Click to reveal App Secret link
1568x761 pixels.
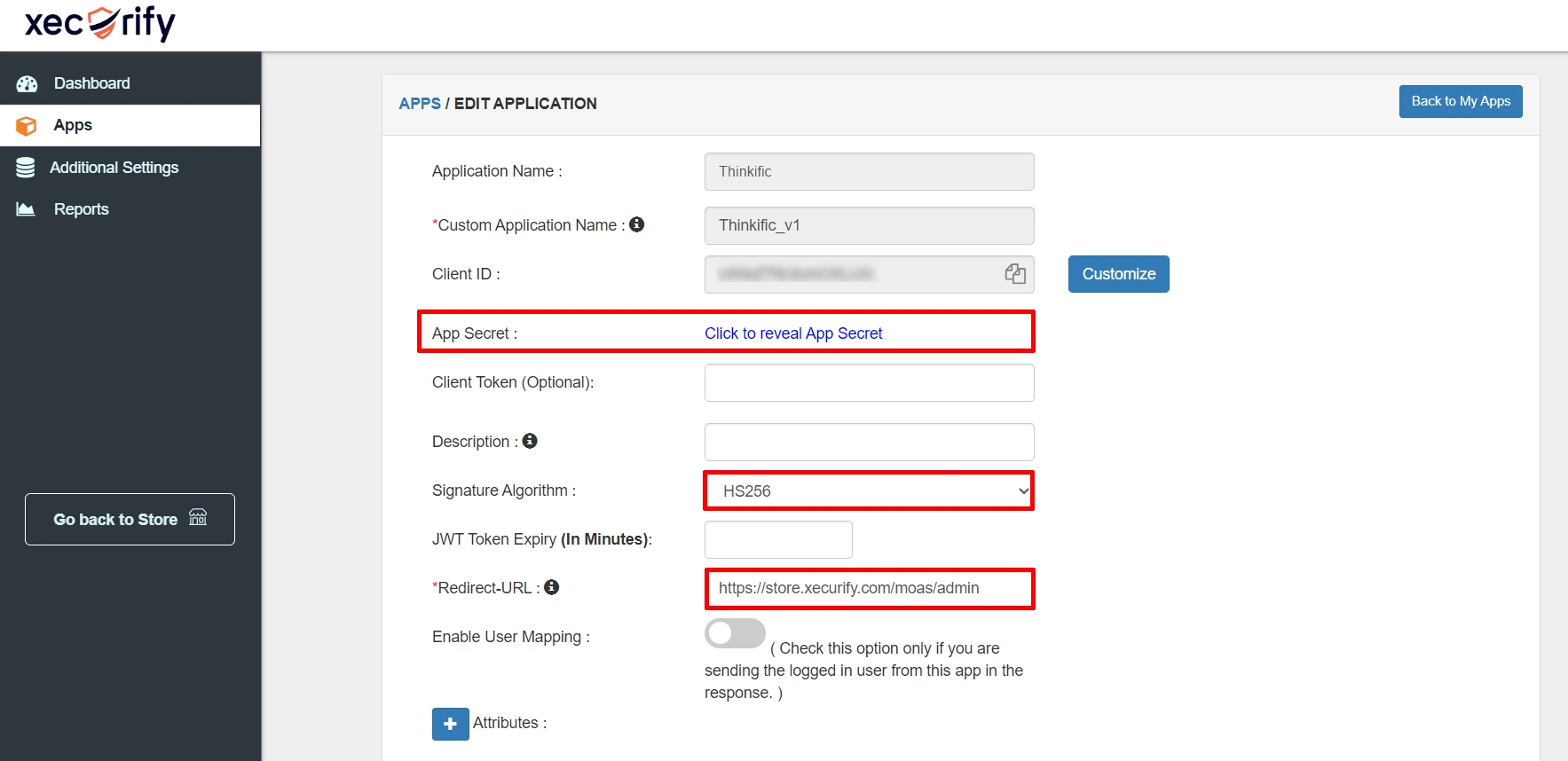[x=793, y=333]
